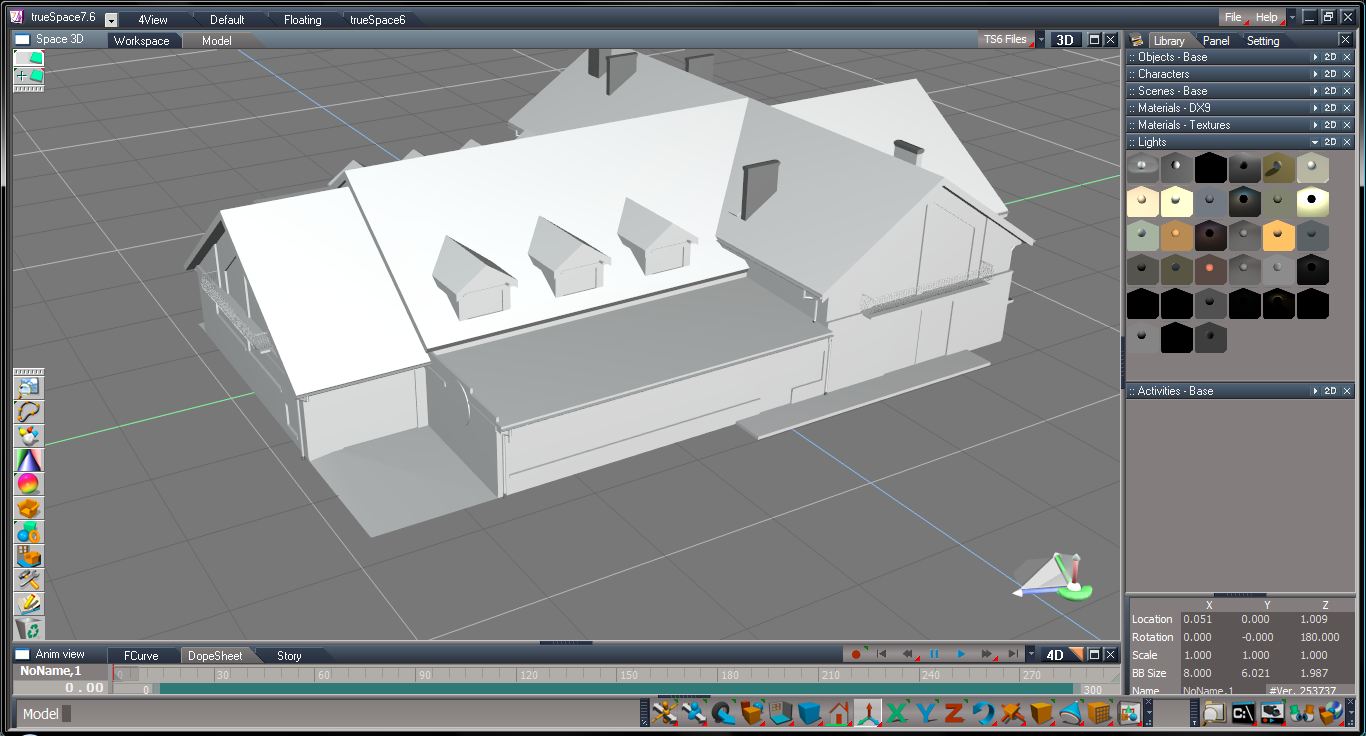Screen dimensions: 1366x736
Task: Switch to the FCurve tab
Action: pos(141,656)
